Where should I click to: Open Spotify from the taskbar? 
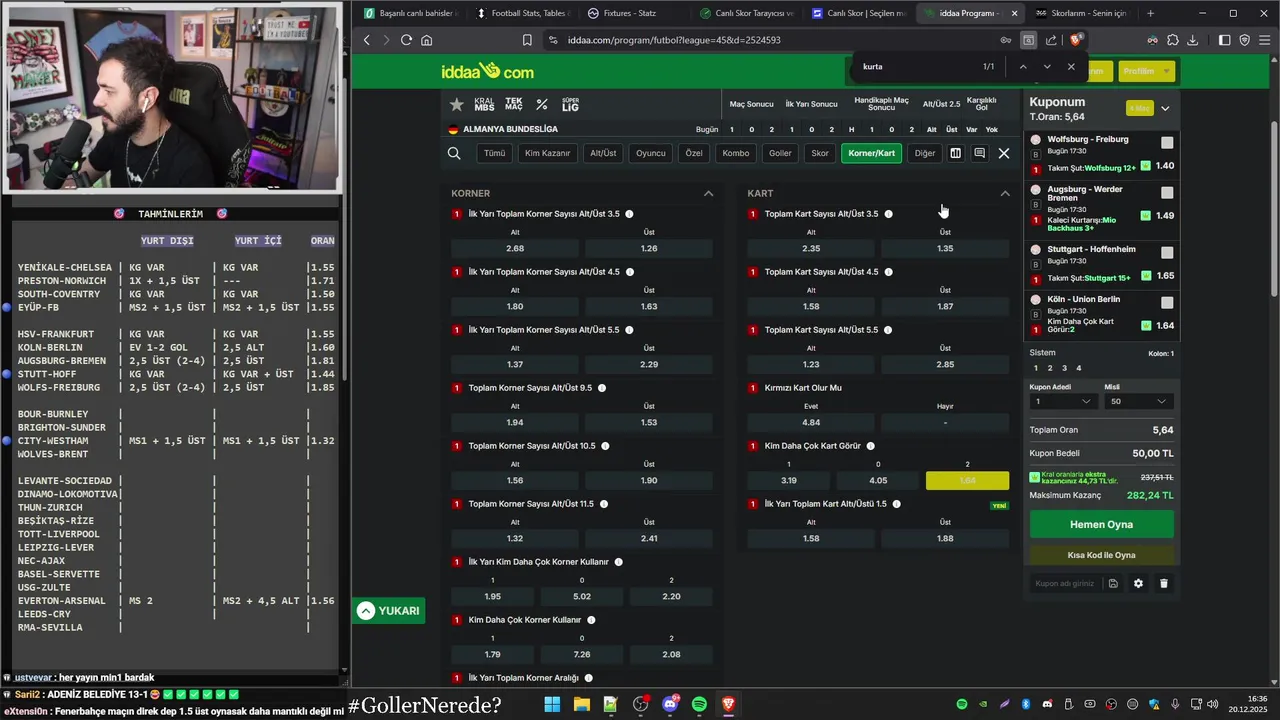tap(699, 705)
